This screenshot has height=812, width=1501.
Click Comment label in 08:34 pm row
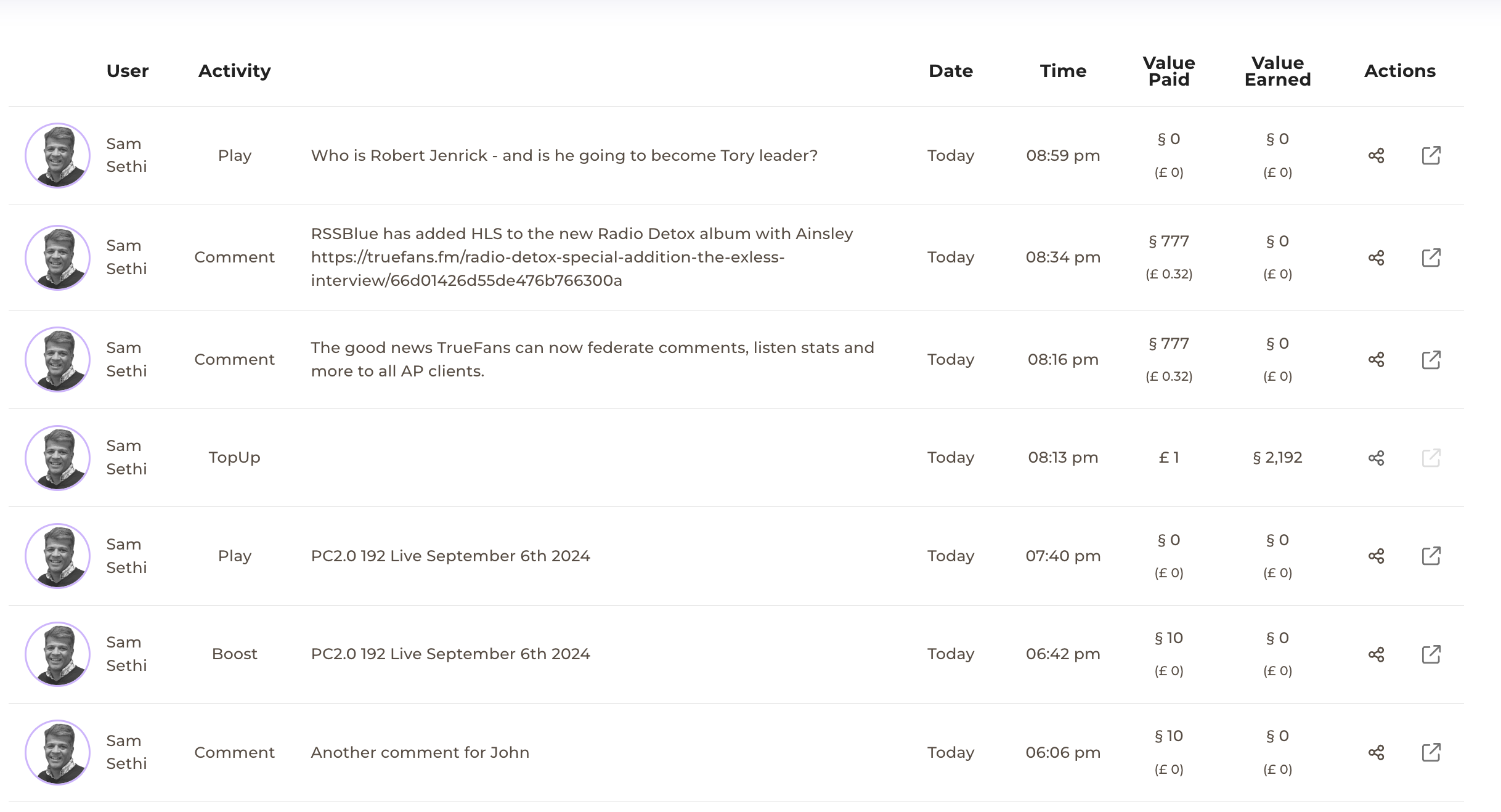[x=234, y=257]
